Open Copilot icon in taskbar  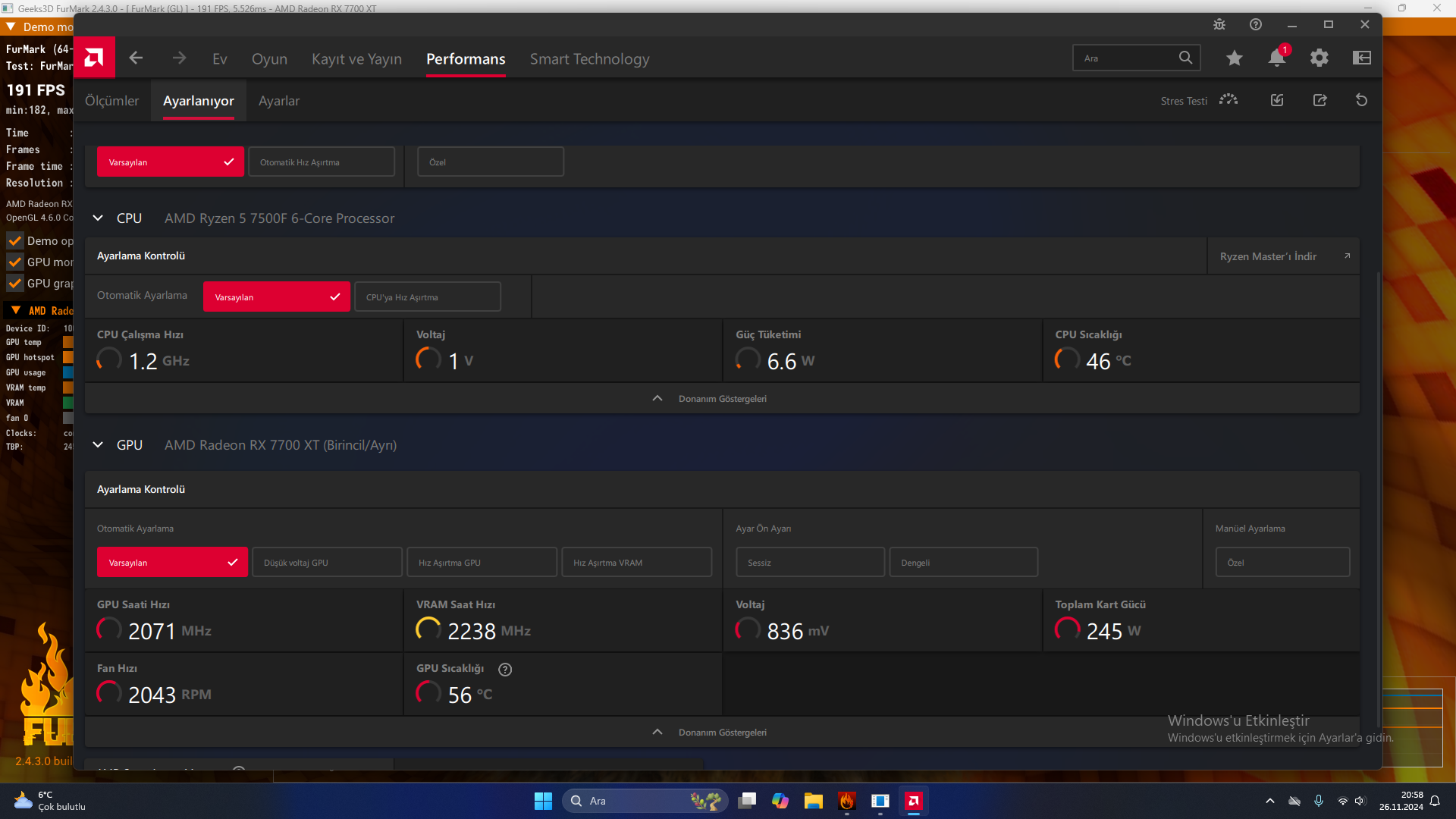780,801
